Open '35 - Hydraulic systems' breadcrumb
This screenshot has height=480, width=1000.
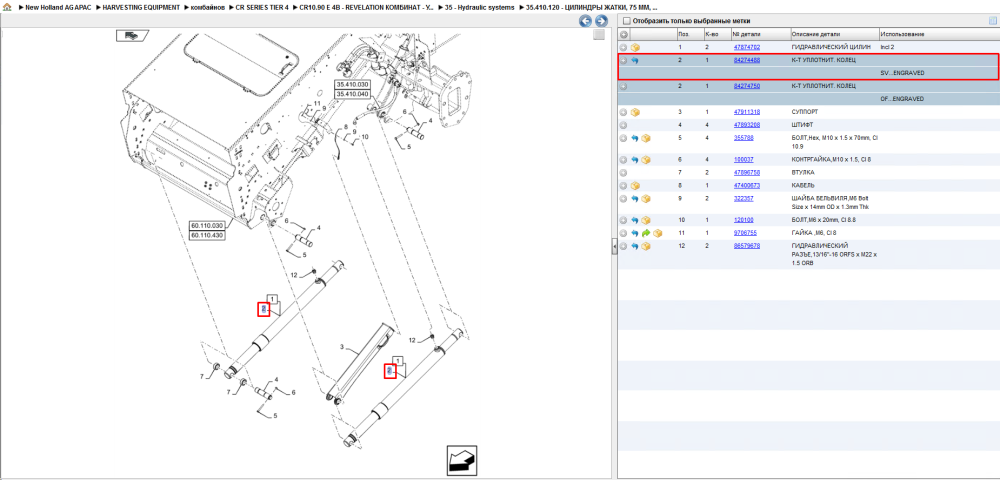[x=479, y=7]
